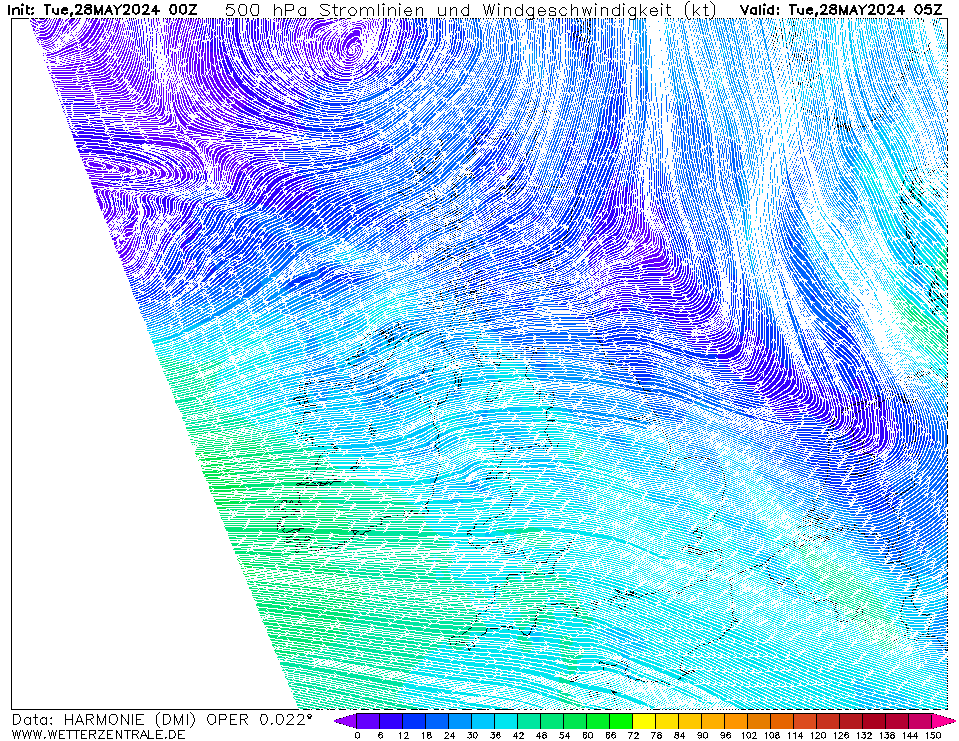This screenshot has height=741, width=959.
Task: Click the legend label '120'
Action: [818, 735]
